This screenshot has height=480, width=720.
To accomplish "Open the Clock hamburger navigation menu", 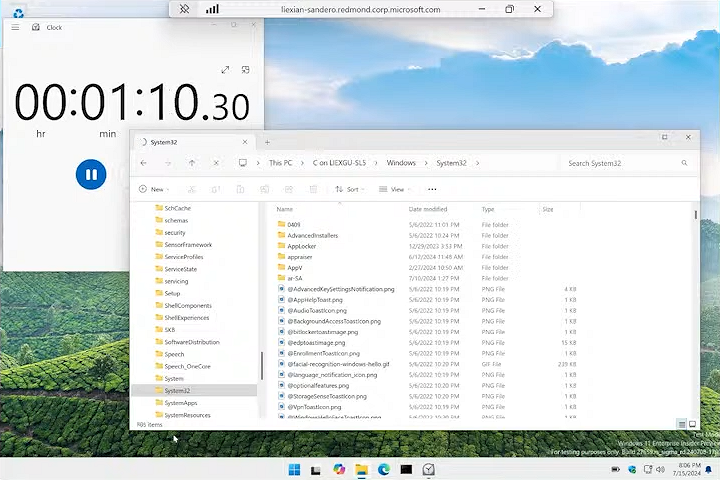I will [x=15, y=27].
